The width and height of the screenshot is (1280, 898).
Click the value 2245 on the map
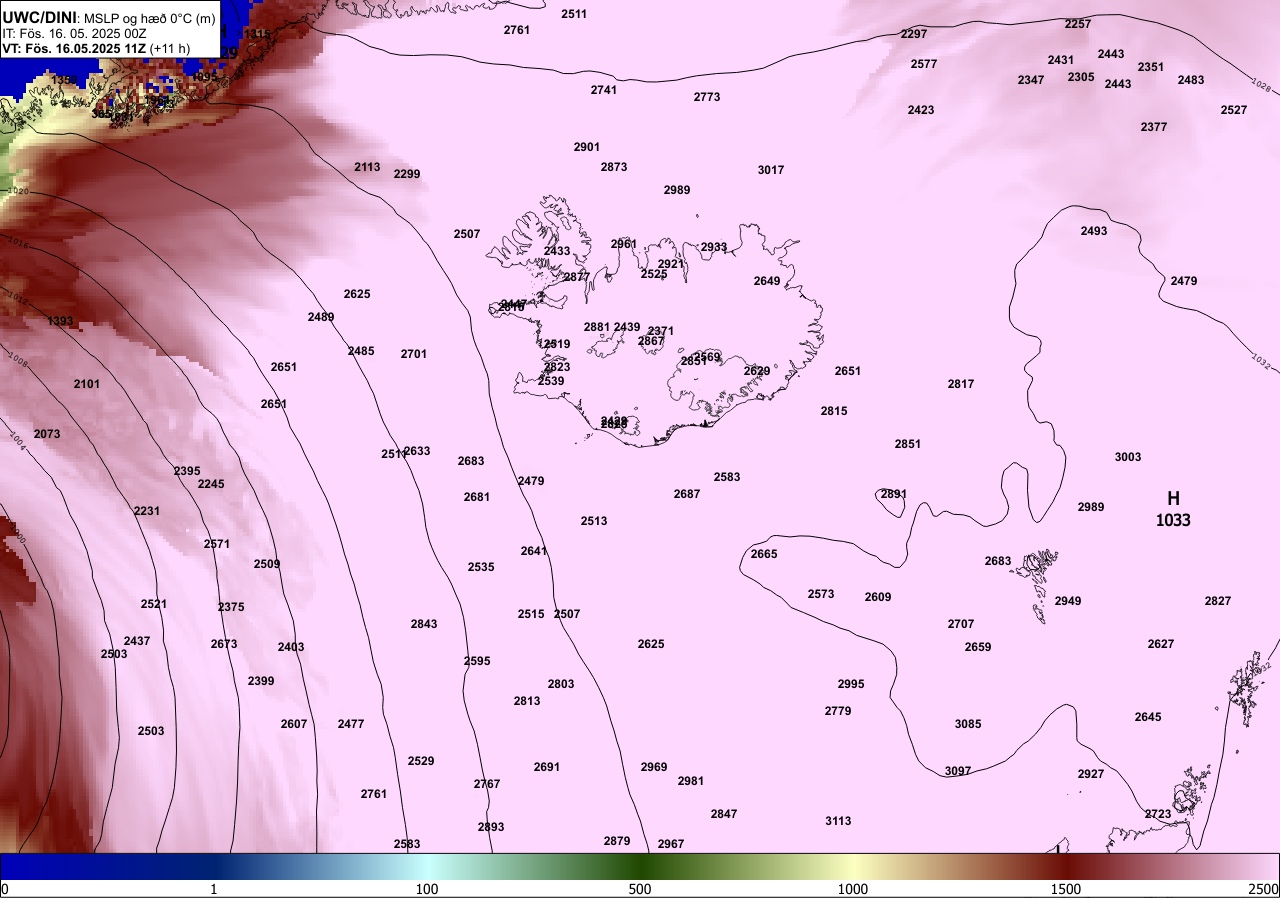coord(211,484)
